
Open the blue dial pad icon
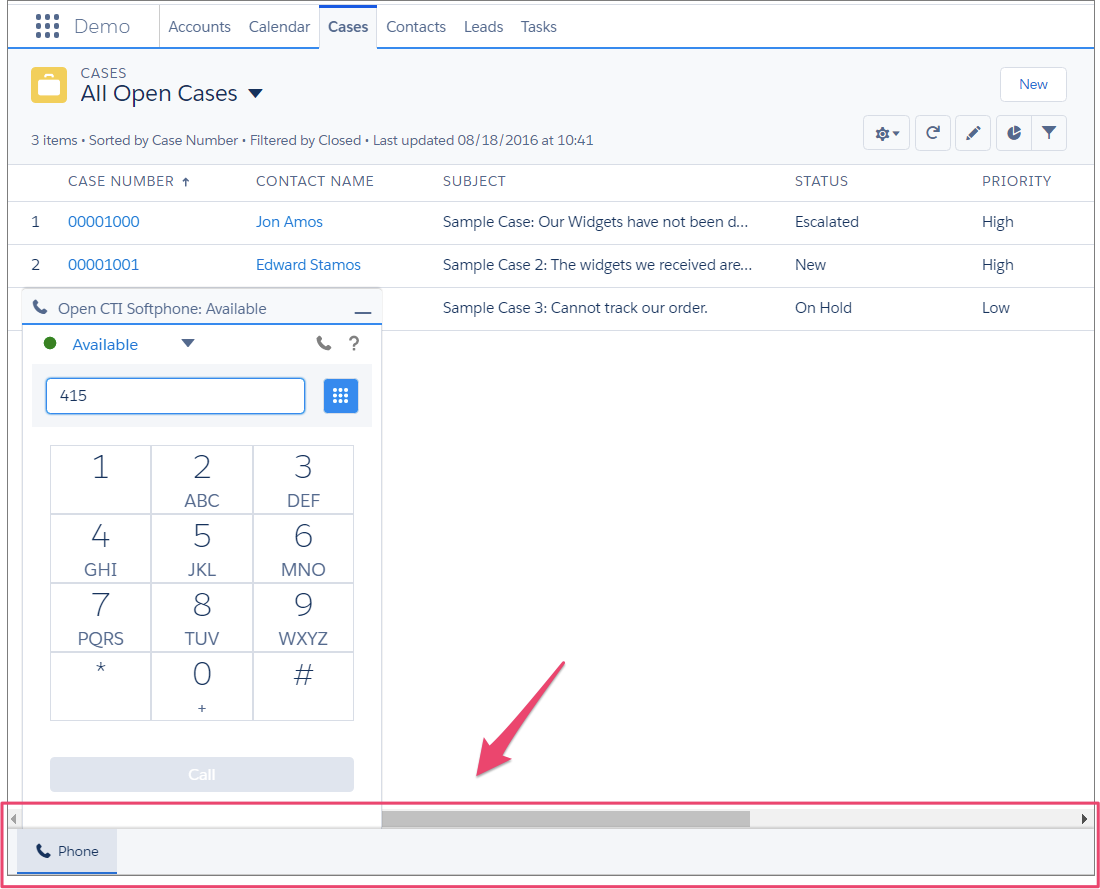(340, 395)
